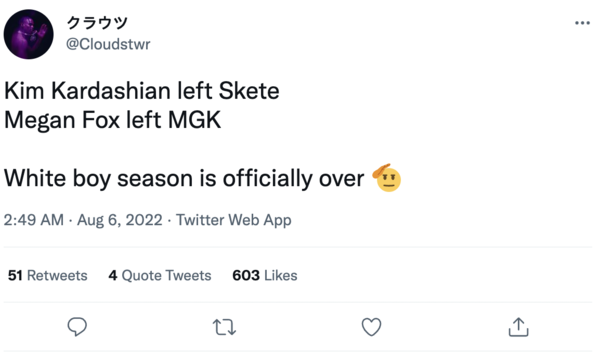
Task: Open the share upload arrow icon
Action: tap(518, 327)
